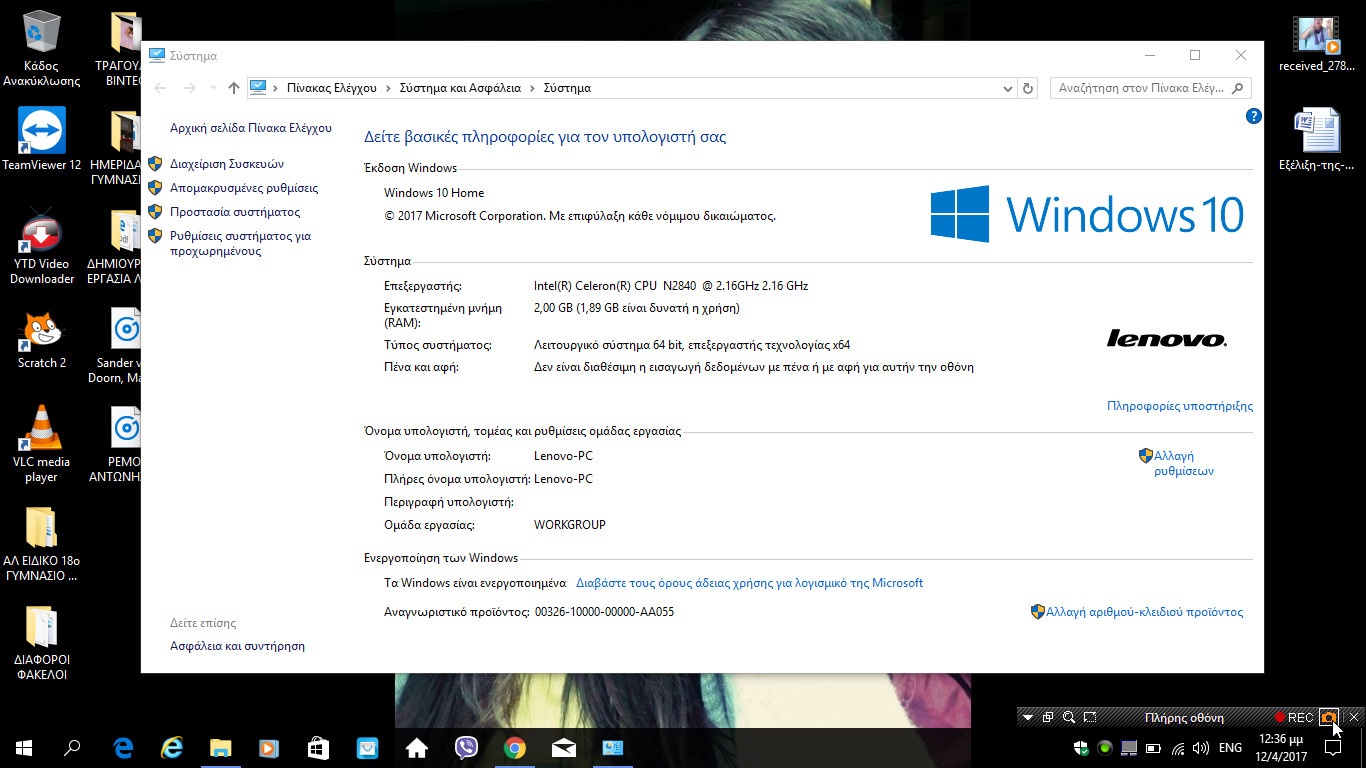Open the volume control in system tray
The height and width of the screenshot is (768, 1366).
(x=1201, y=747)
